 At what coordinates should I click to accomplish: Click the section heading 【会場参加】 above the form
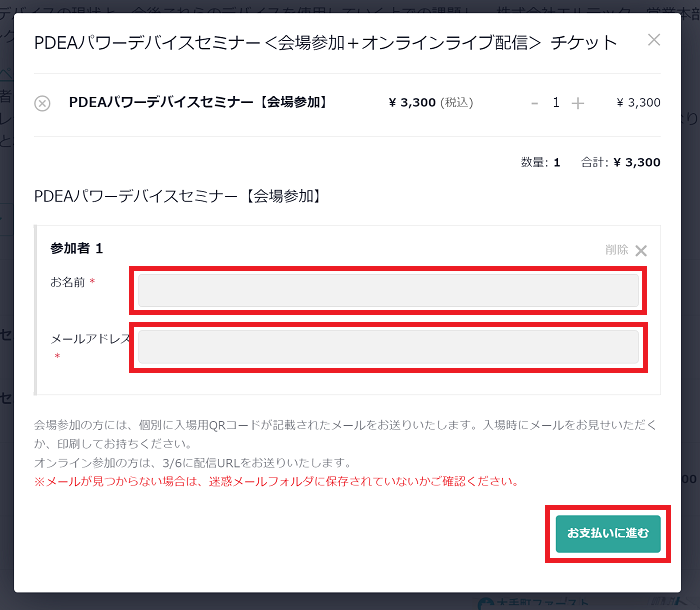tap(177, 196)
